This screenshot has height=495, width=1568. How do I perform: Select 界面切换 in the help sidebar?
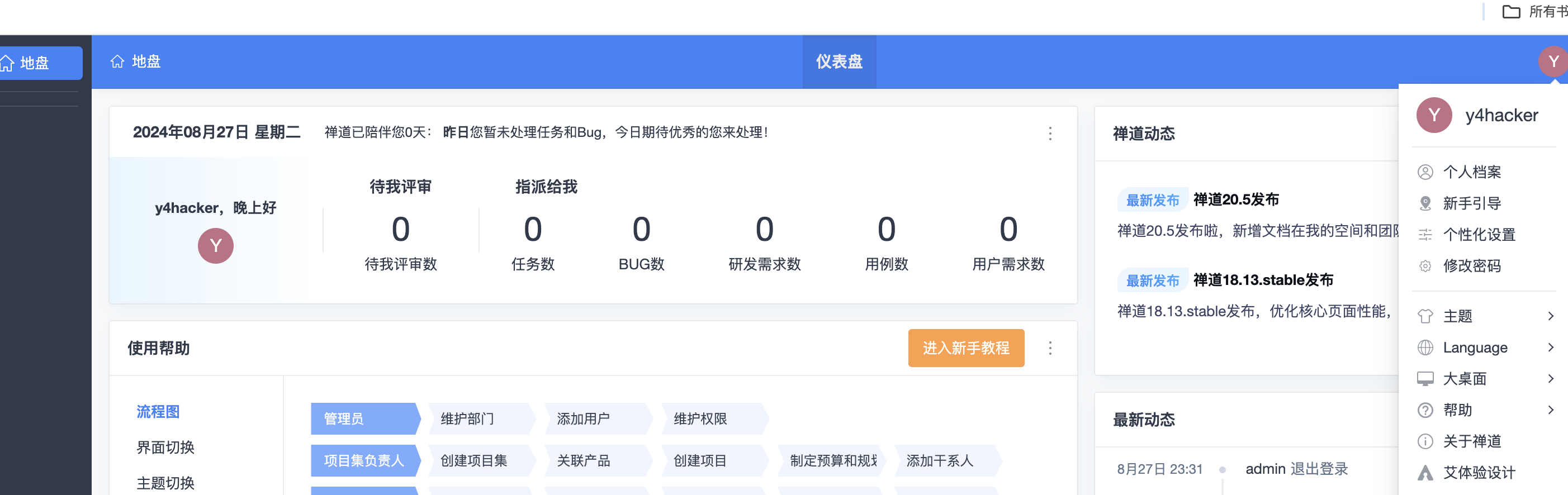tap(165, 447)
